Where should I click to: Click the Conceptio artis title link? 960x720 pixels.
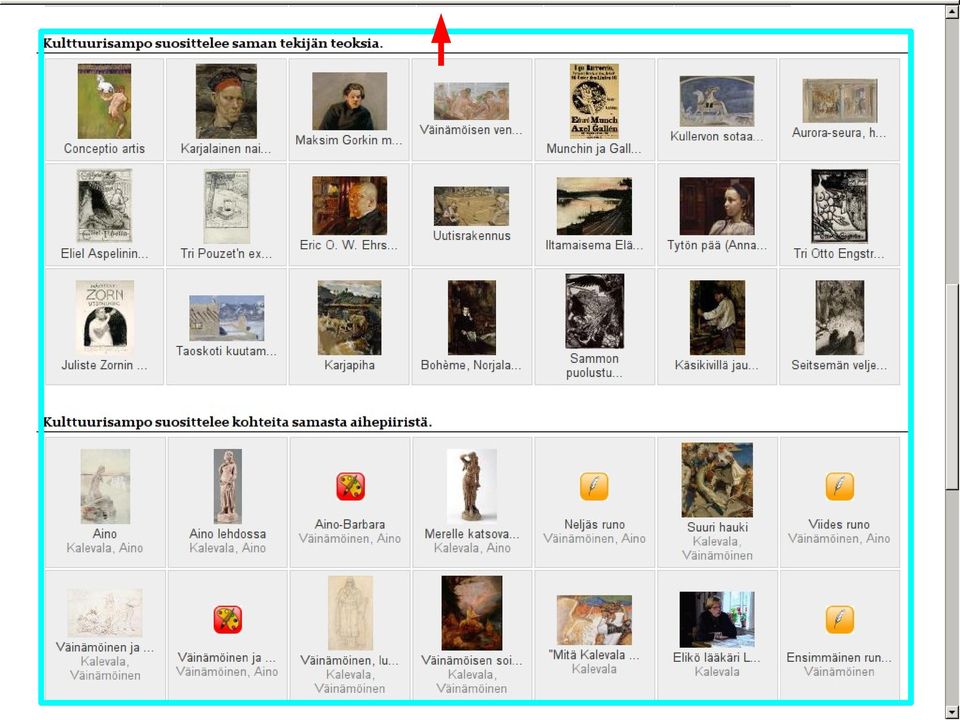click(x=105, y=149)
